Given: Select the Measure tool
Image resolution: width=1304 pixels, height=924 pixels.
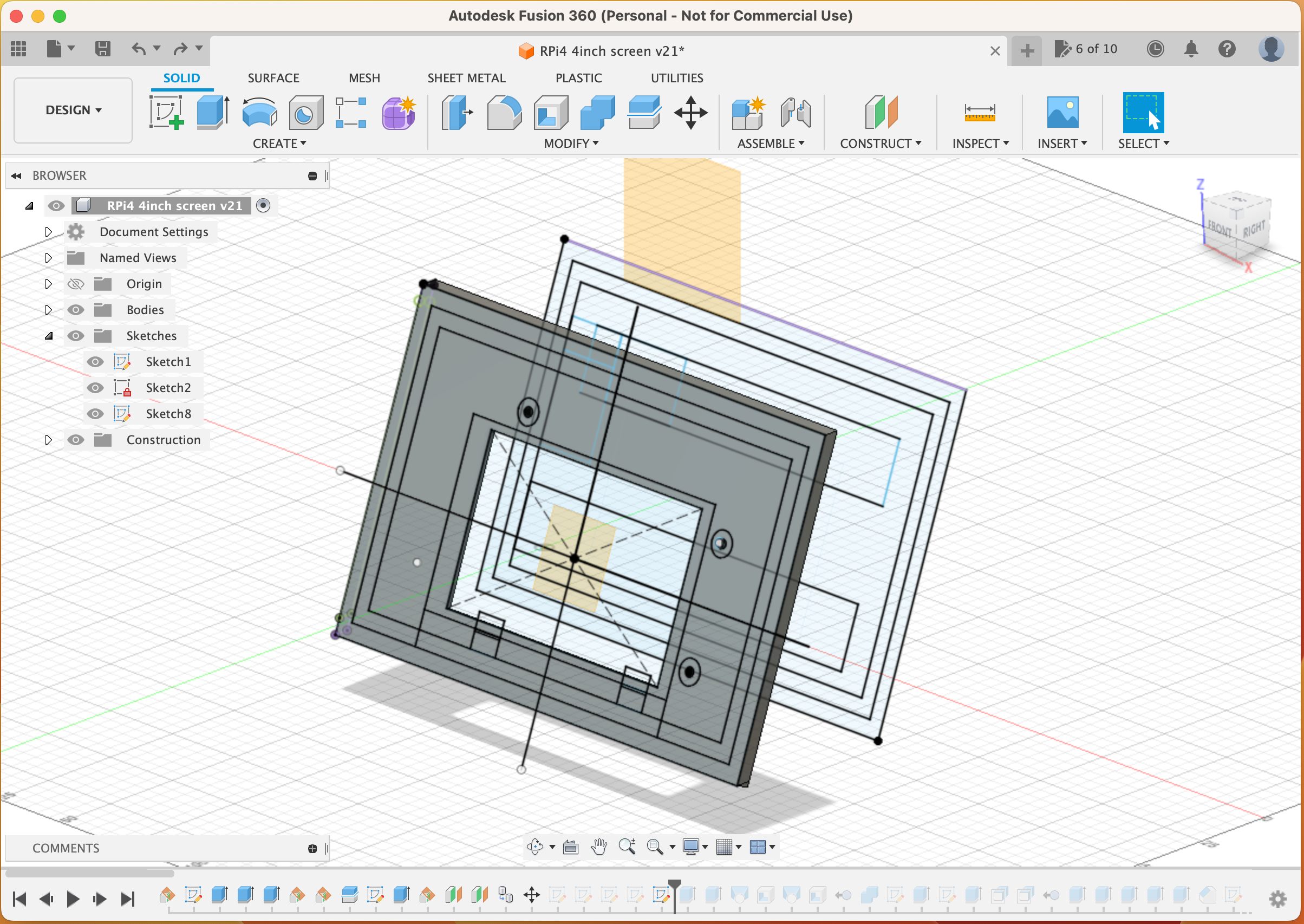Looking at the screenshot, I should [x=980, y=112].
